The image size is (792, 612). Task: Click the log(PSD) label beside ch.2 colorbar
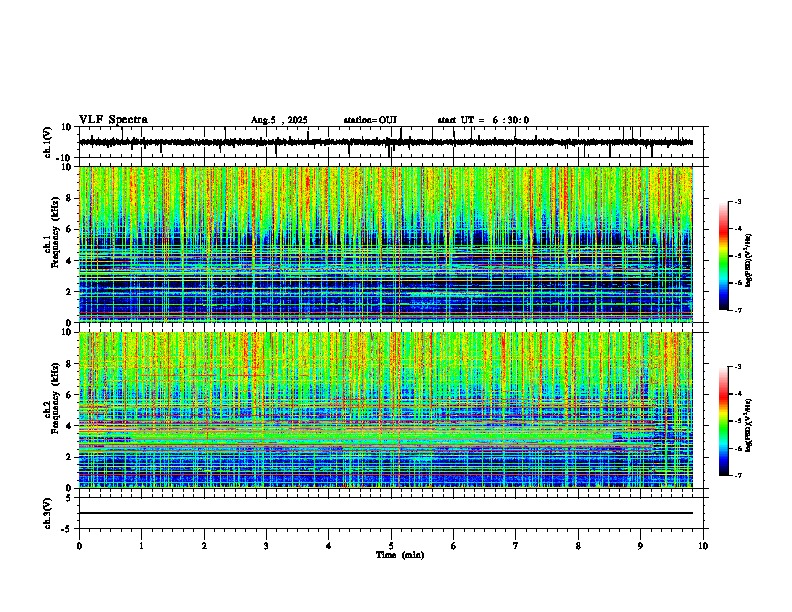(x=748, y=425)
